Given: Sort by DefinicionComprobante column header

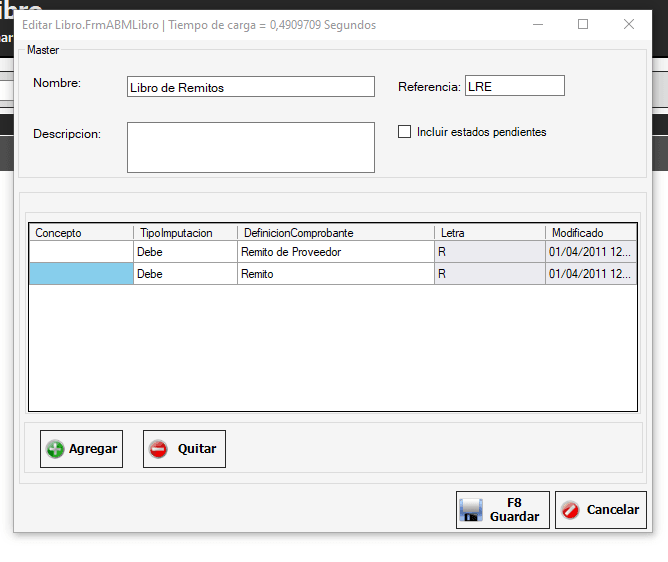Looking at the screenshot, I should point(335,233).
